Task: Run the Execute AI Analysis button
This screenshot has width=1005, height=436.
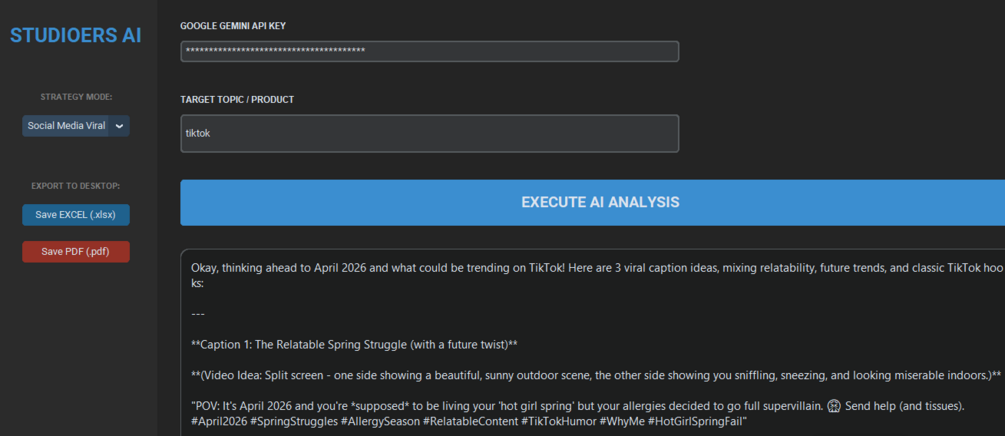Action: pos(599,202)
